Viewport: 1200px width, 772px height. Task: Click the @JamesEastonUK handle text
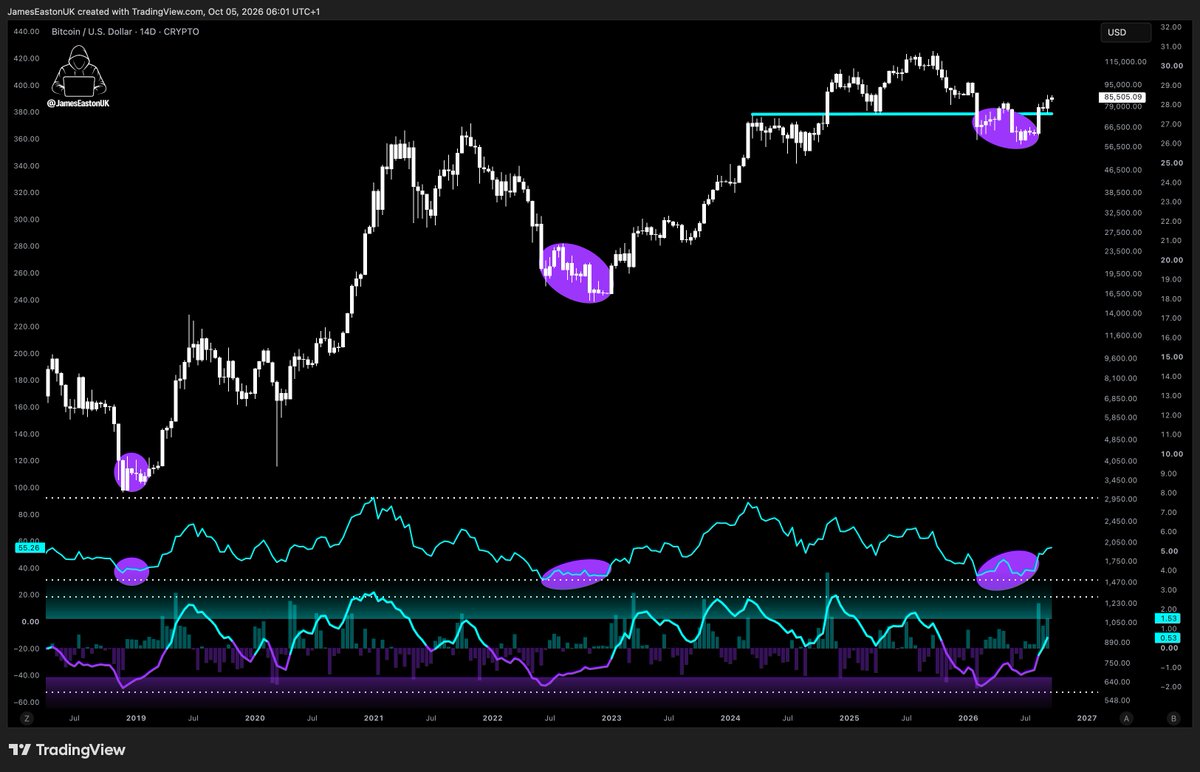(x=77, y=103)
